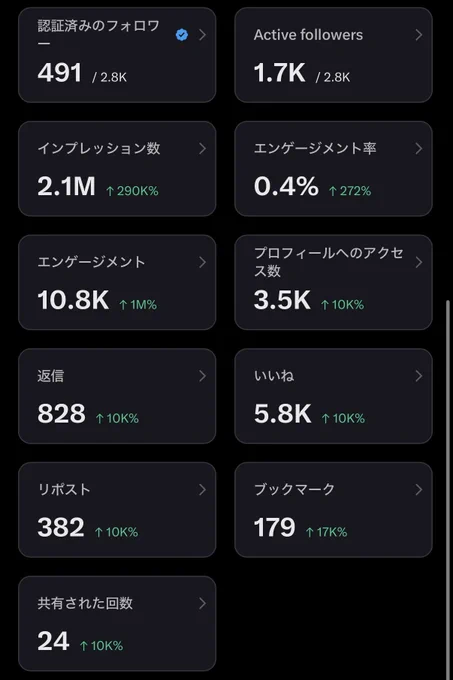Expand インプレッション数 chevron arrow
Image resolution: width=453 pixels, height=680 pixels.
pos(202,149)
